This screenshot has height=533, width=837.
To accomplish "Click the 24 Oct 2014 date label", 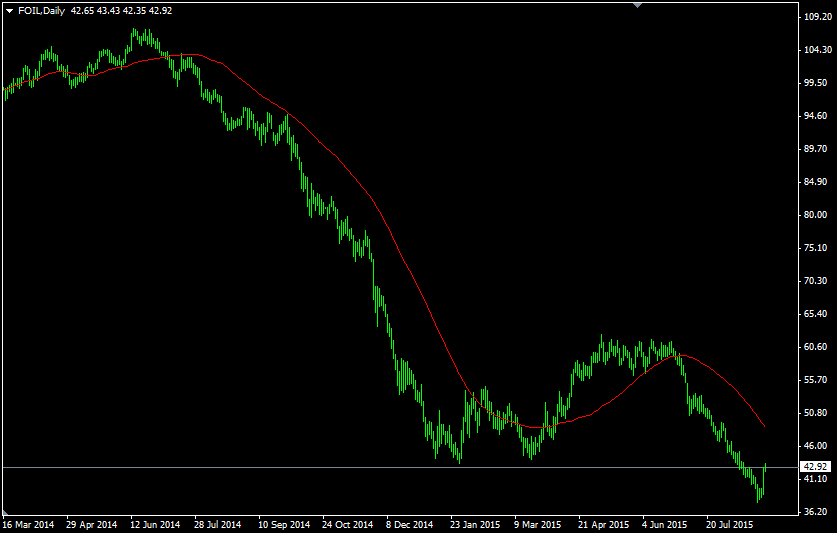I will (x=348, y=524).
